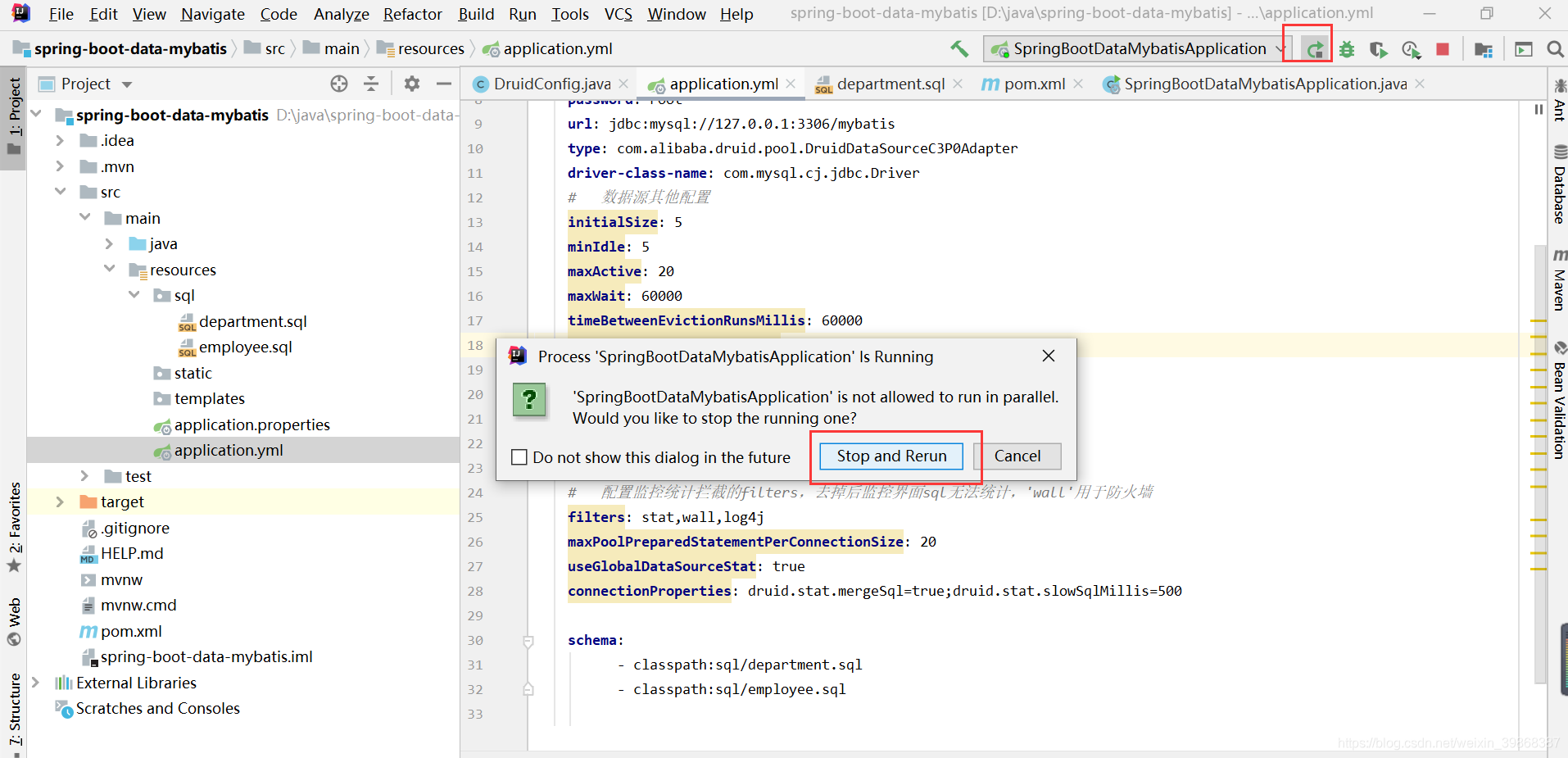Image resolution: width=1568 pixels, height=758 pixels.
Task: Switch to SpringBootDataMybatisApplication.java tab
Action: tap(1265, 84)
